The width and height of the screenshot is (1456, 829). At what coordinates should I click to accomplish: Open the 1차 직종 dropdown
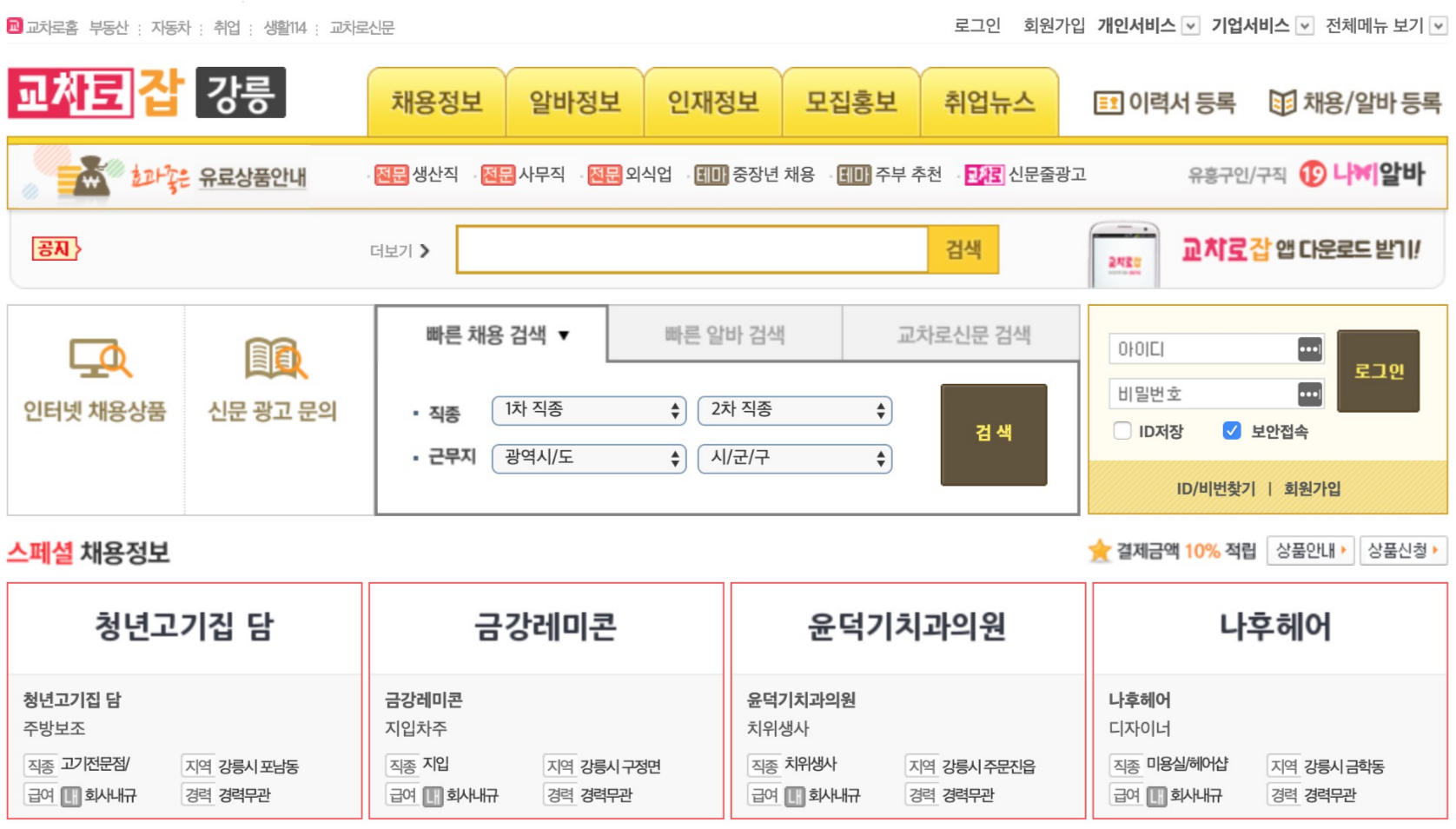[589, 410]
